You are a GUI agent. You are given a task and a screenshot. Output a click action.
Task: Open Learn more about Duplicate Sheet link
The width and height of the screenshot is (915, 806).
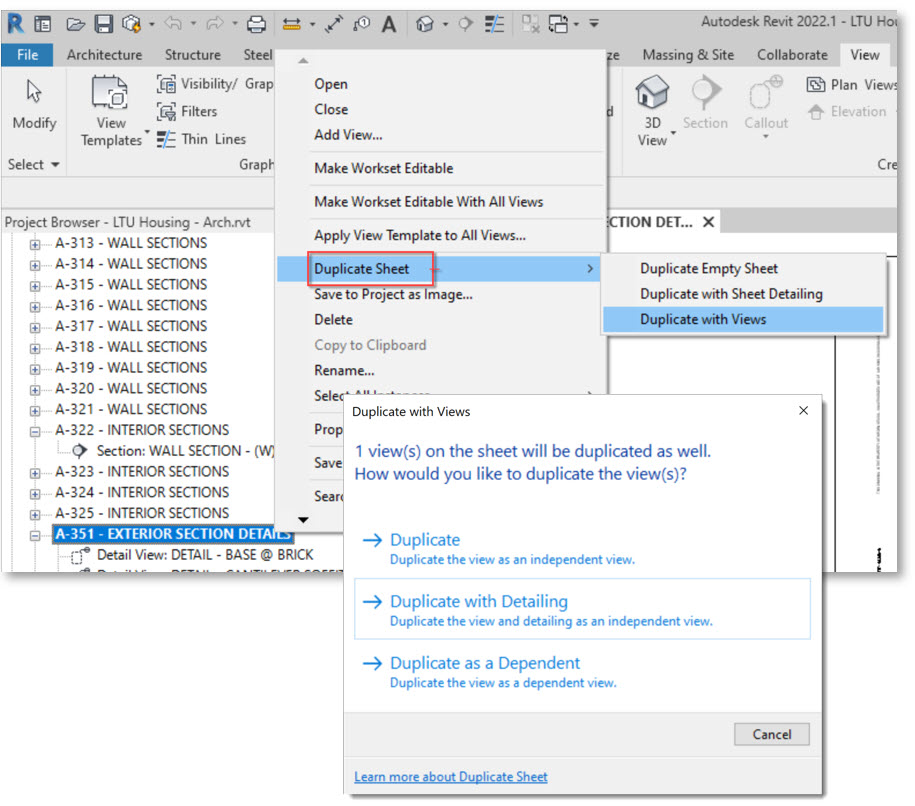point(450,777)
